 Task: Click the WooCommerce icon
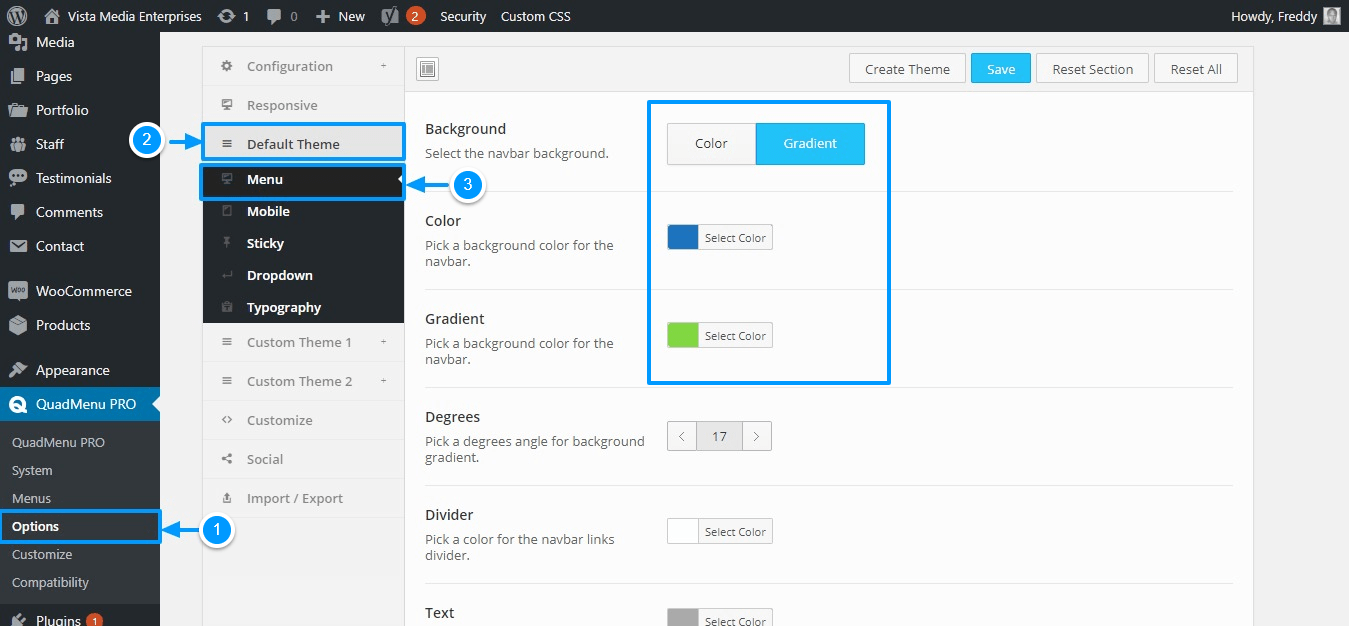point(18,291)
